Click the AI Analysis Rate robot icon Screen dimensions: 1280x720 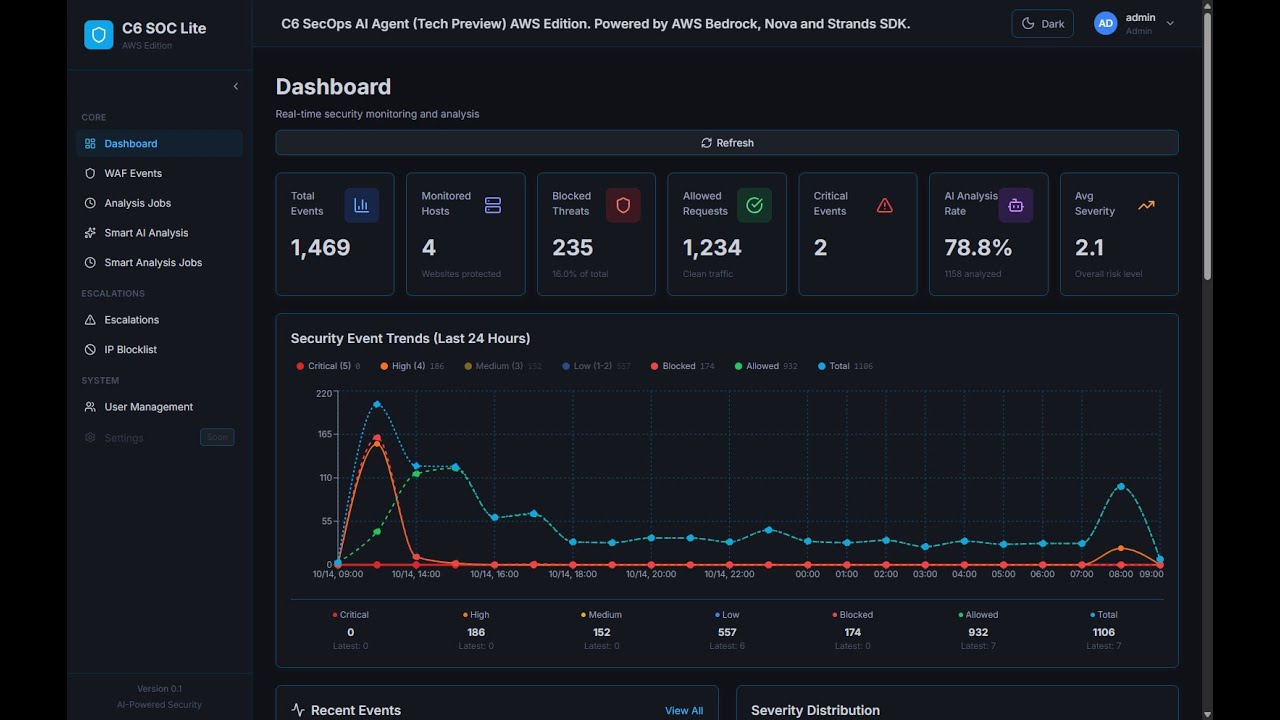click(1016, 205)
